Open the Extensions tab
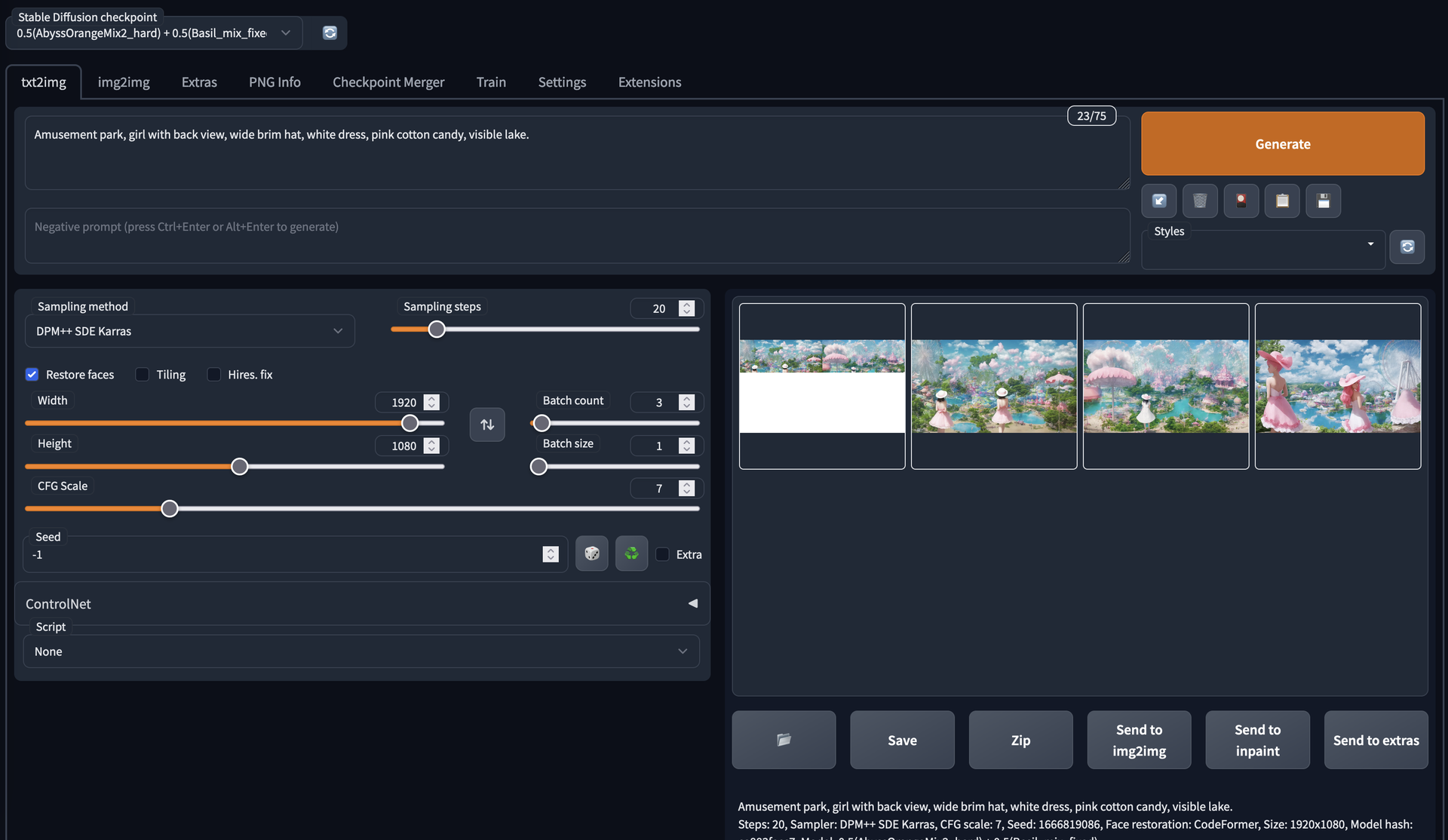Viewport: 1448px width, 840px height. (649, 82)
